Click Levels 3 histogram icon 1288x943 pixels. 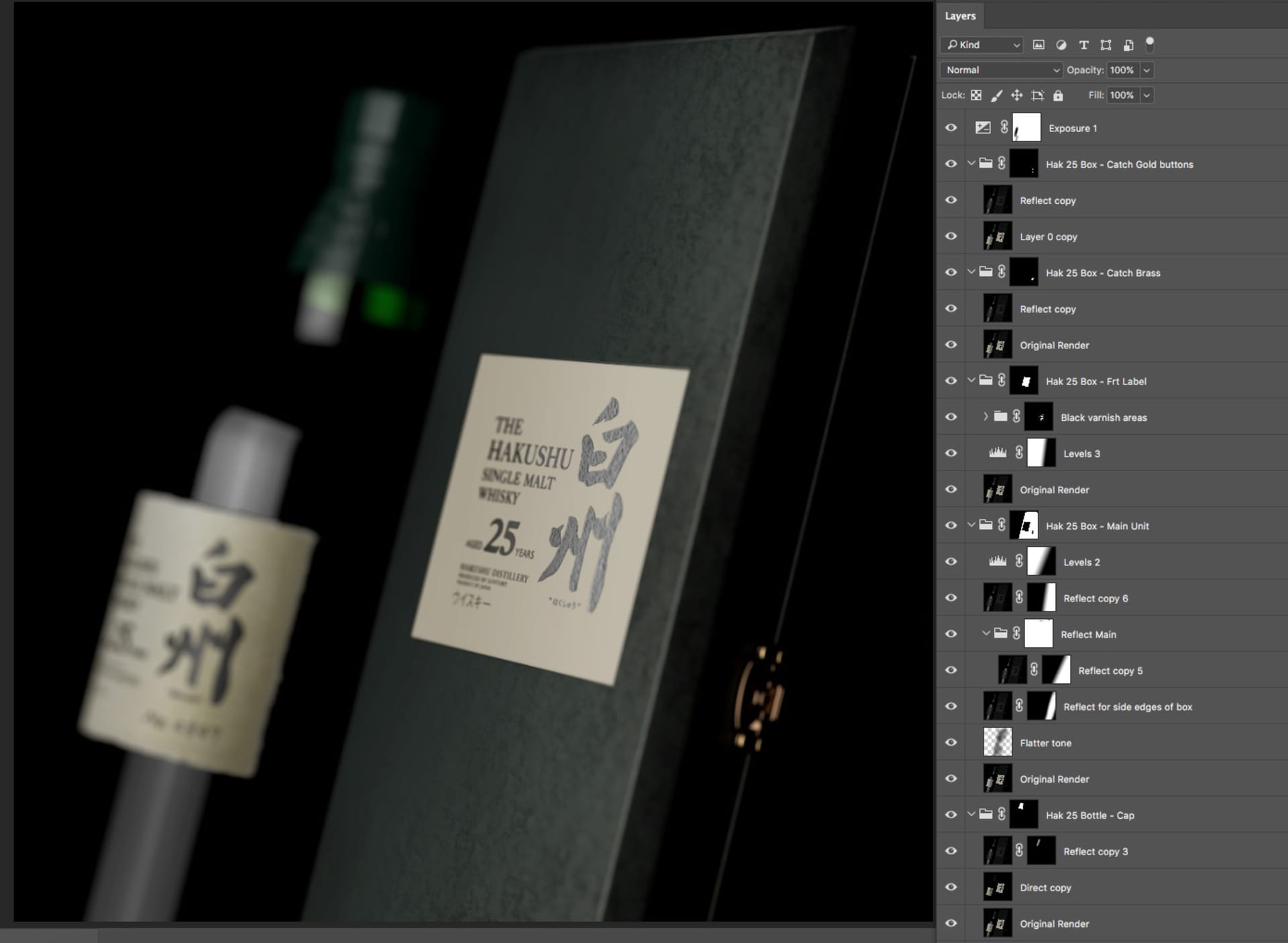(998, 453)
